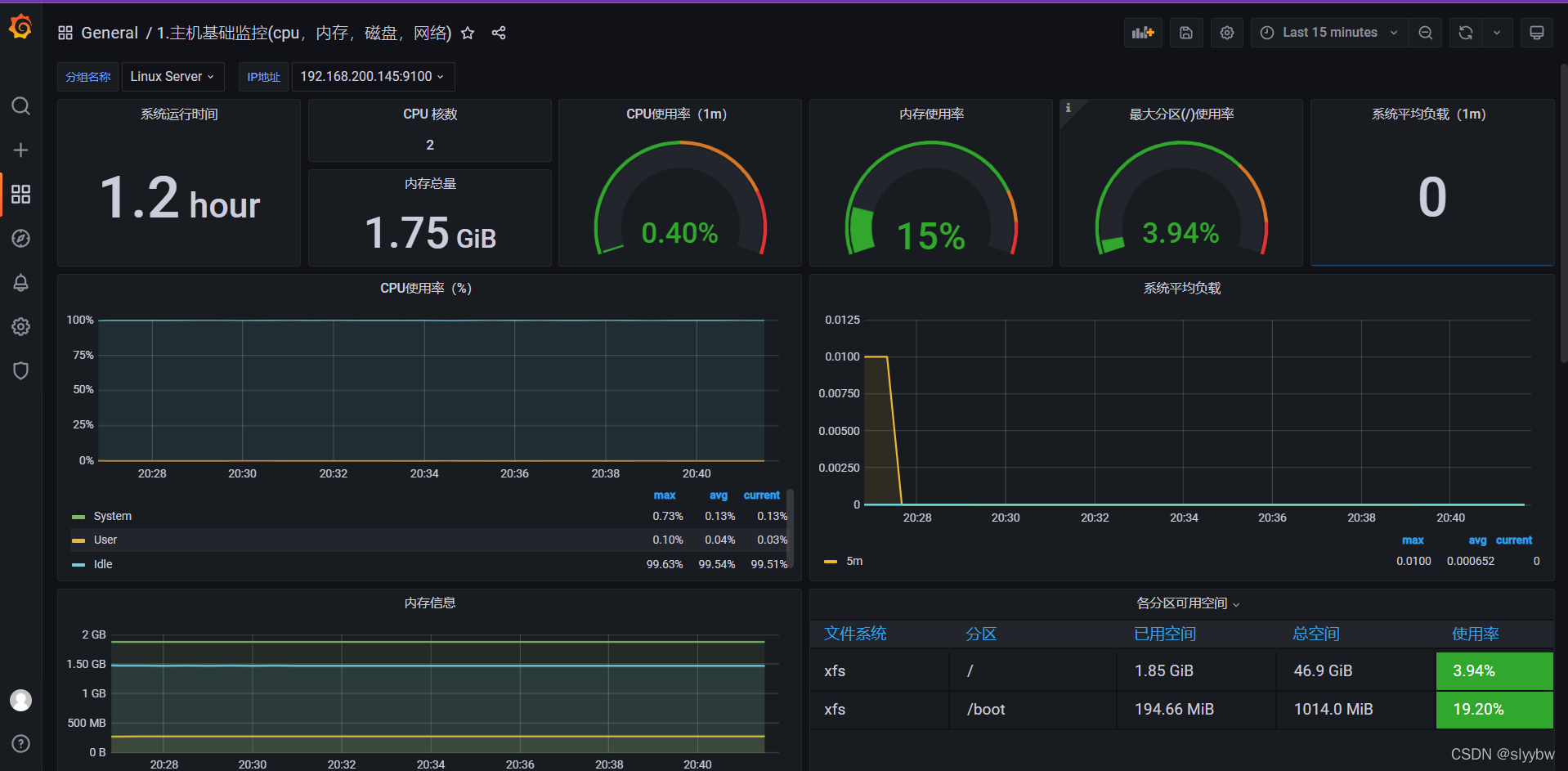Open the Explore compass icon
This screenshot has width=1568, height=771.
[20, 239]
